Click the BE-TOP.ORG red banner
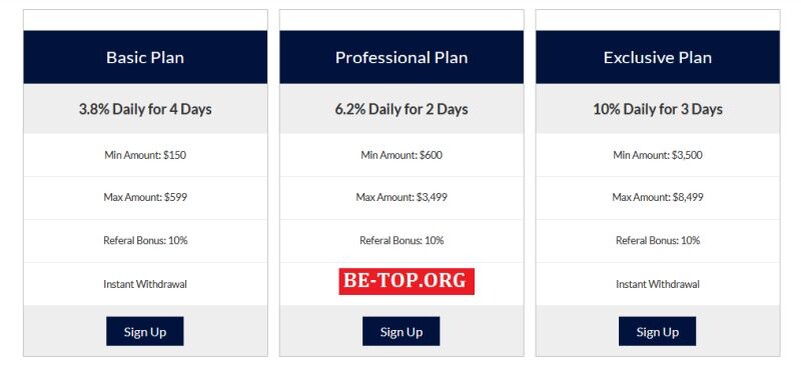The width and height of the screenshot is (801, 367). pyautogui.click(x=406, y=281)
